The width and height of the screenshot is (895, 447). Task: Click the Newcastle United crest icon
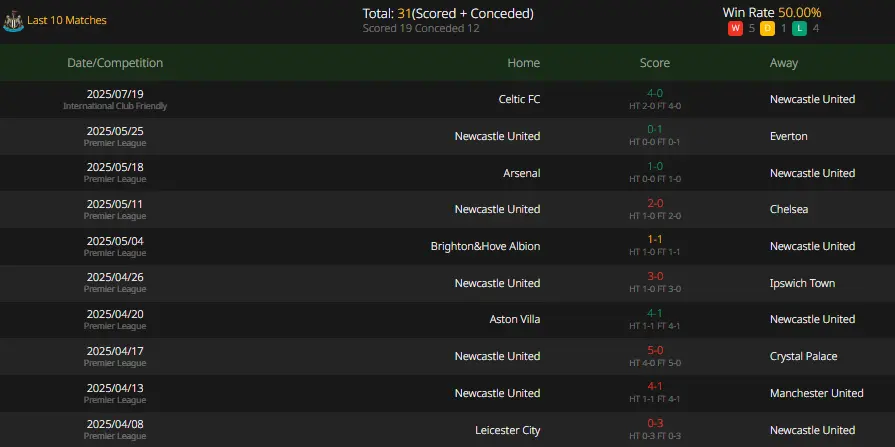pos(13,21)
